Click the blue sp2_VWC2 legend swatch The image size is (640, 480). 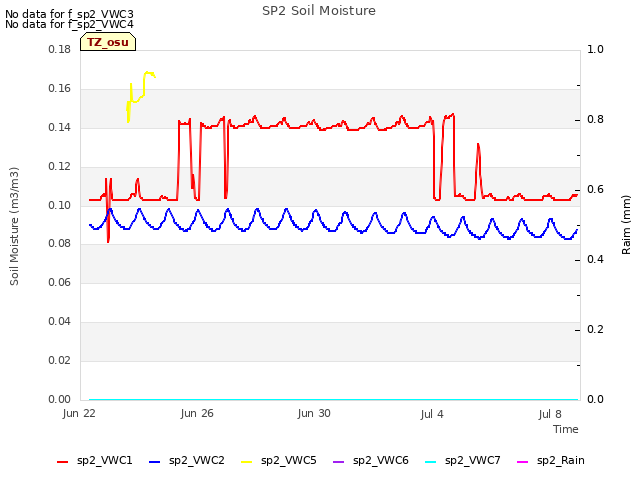click(154, 462)
